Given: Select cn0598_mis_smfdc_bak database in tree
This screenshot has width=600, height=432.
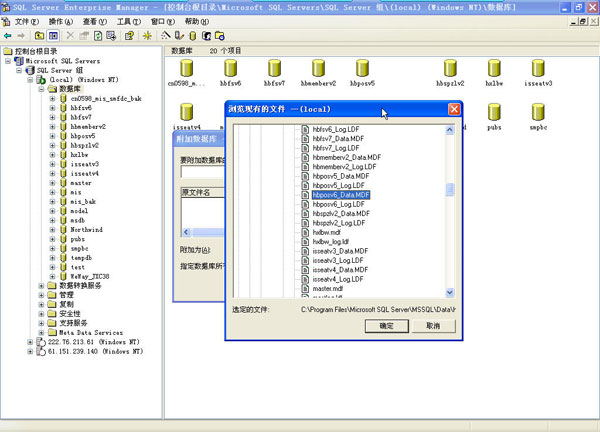Looking at the screenshot, I should coord(106,99).
